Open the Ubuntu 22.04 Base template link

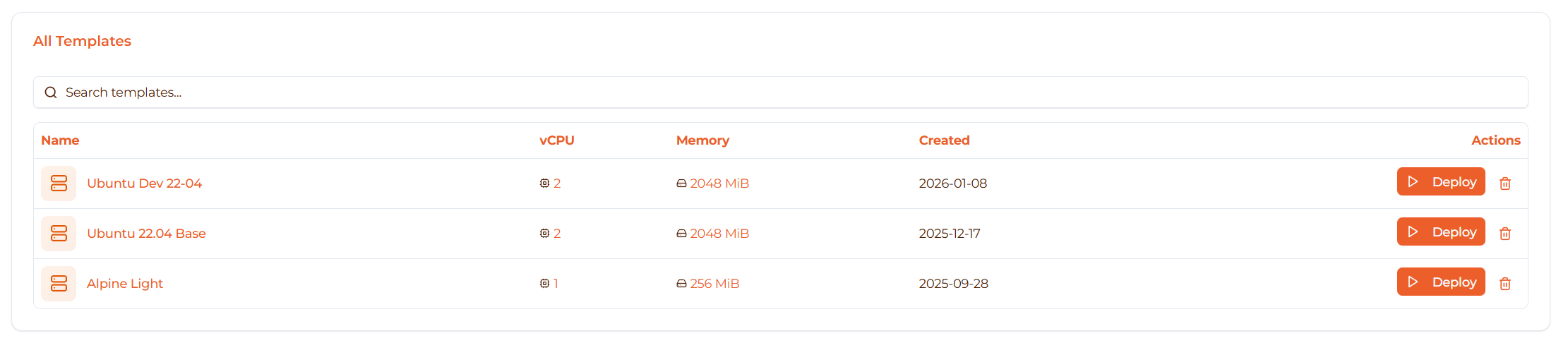(146, 234)
